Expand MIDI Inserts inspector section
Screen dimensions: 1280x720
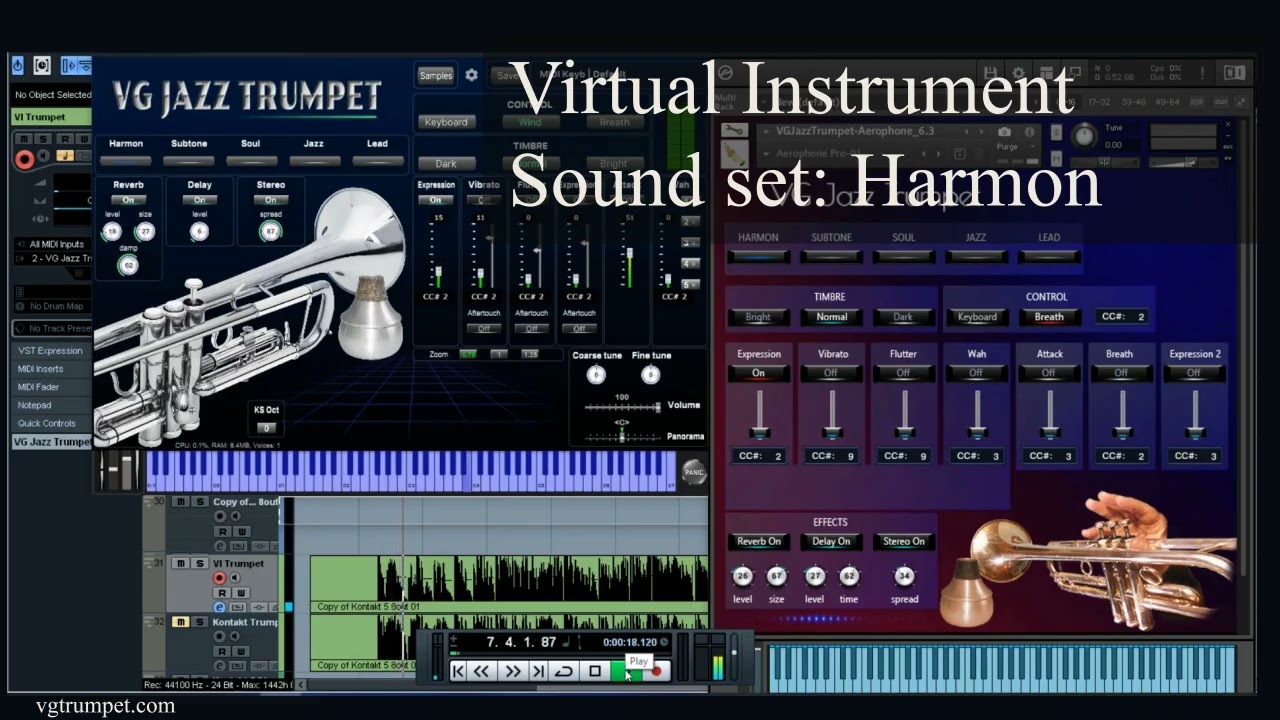52,369
